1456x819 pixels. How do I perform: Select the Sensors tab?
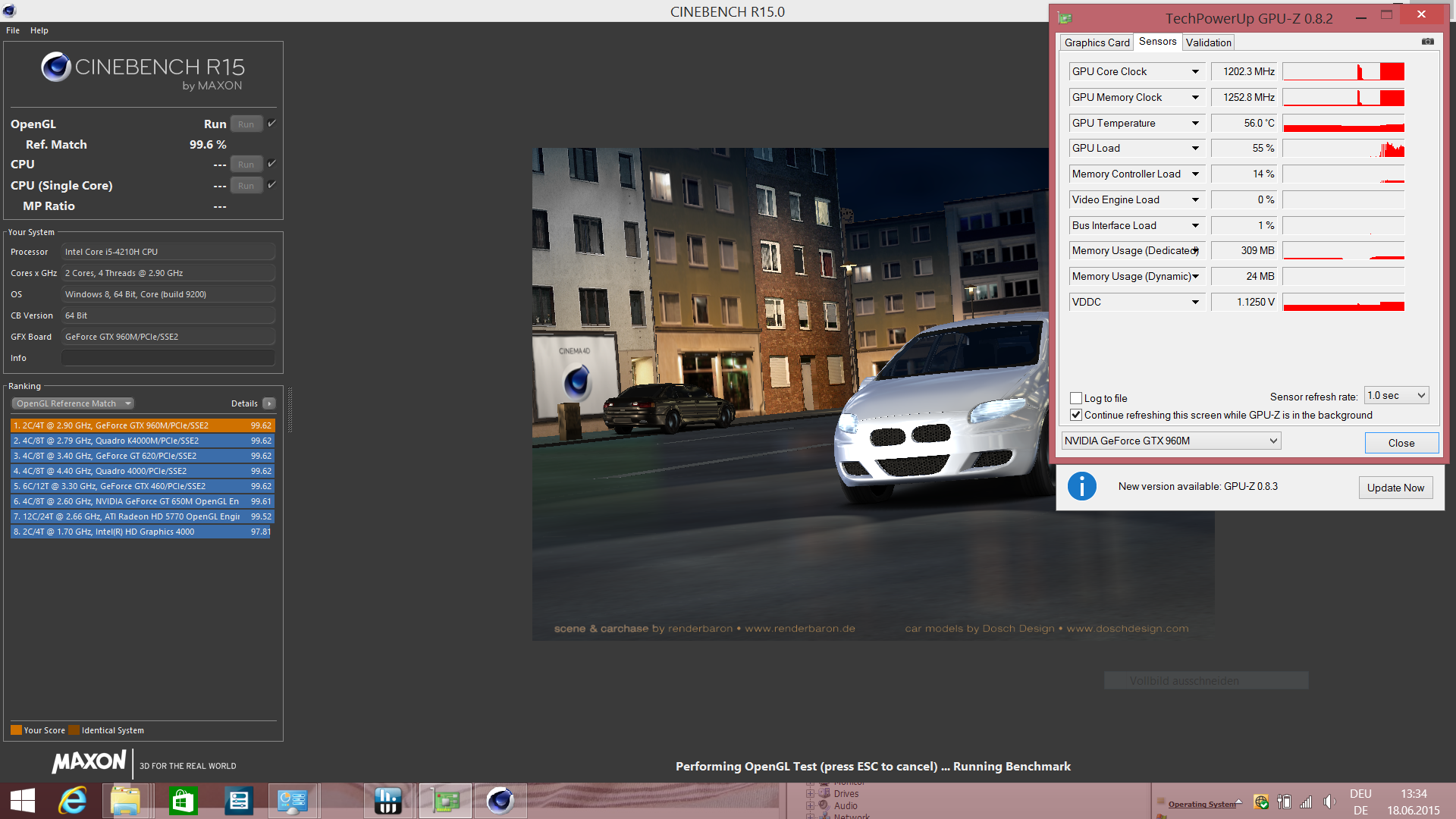coord(1158,42)
